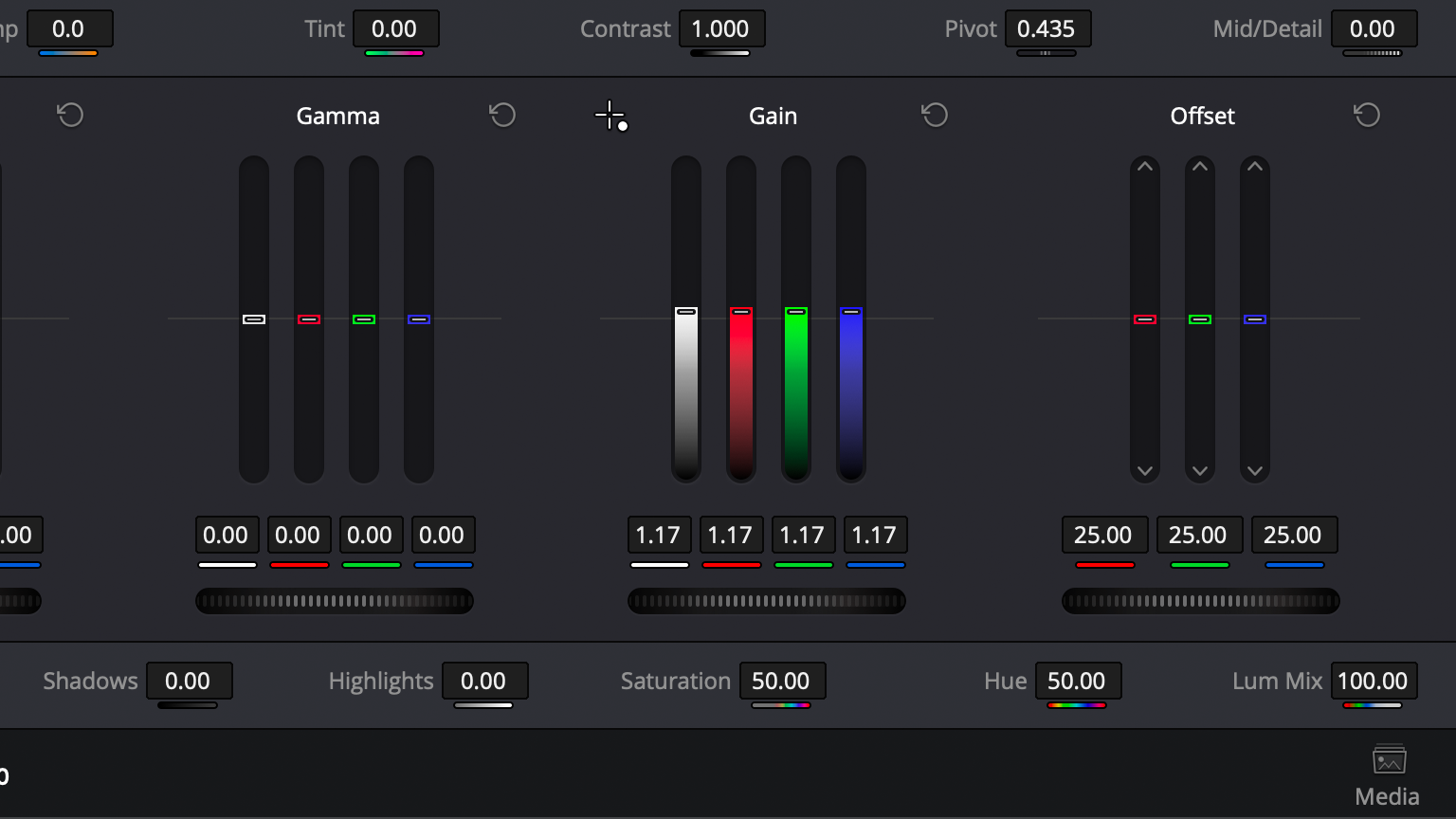Click the Gain red bar handle

click(741, 312)
